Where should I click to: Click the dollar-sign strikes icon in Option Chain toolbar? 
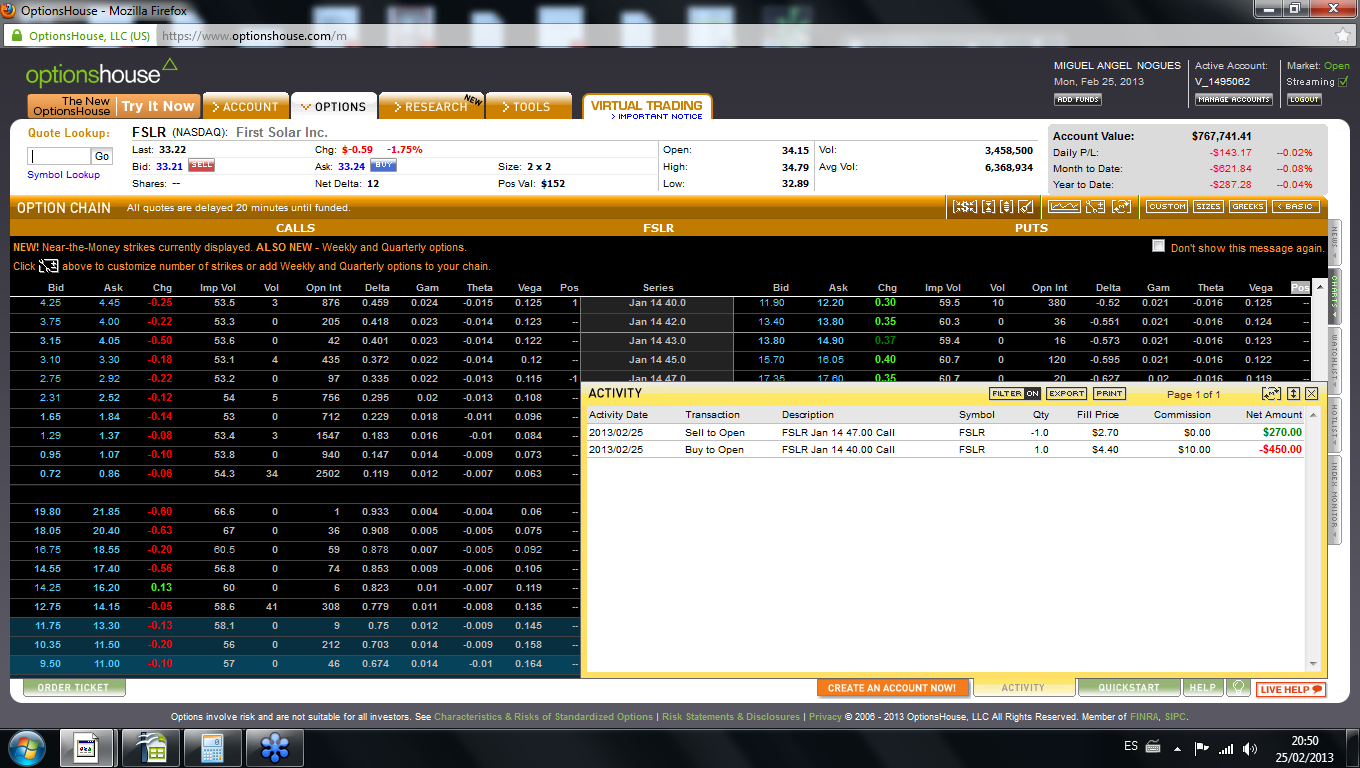click(965, 207)
